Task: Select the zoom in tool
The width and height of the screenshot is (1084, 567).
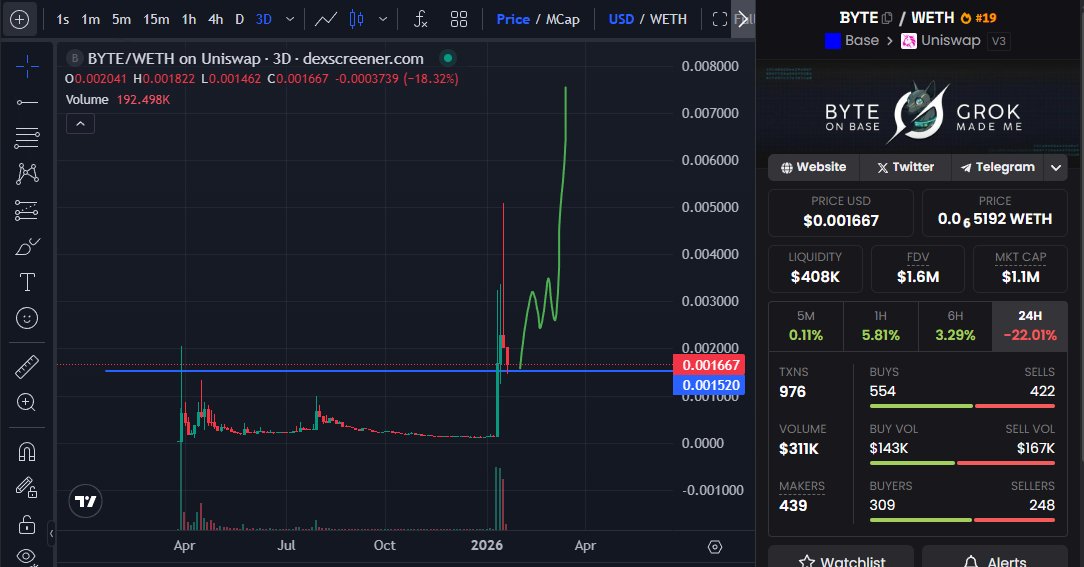Action: [x=27, y=402]
